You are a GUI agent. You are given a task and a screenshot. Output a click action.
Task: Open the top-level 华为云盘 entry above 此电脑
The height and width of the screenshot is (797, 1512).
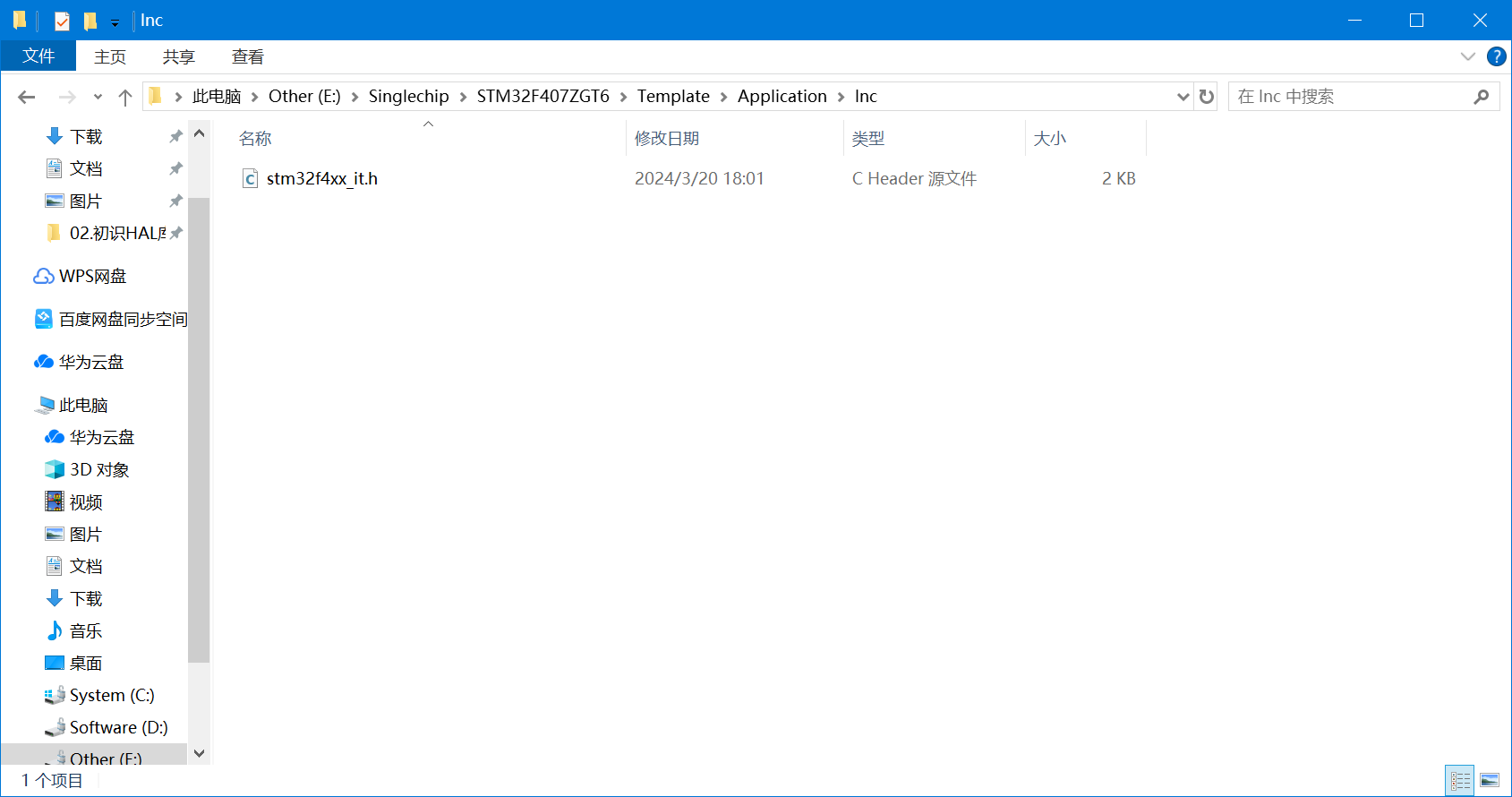90,362
